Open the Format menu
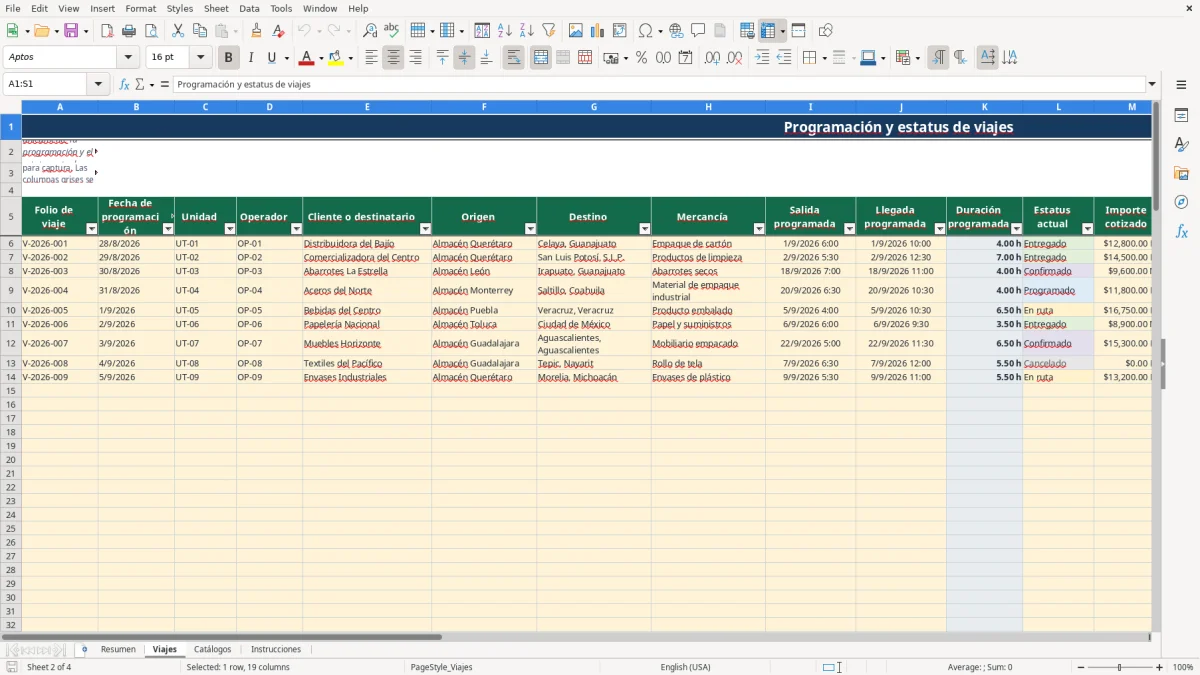Screen dimensions: 1200x675 140,8
